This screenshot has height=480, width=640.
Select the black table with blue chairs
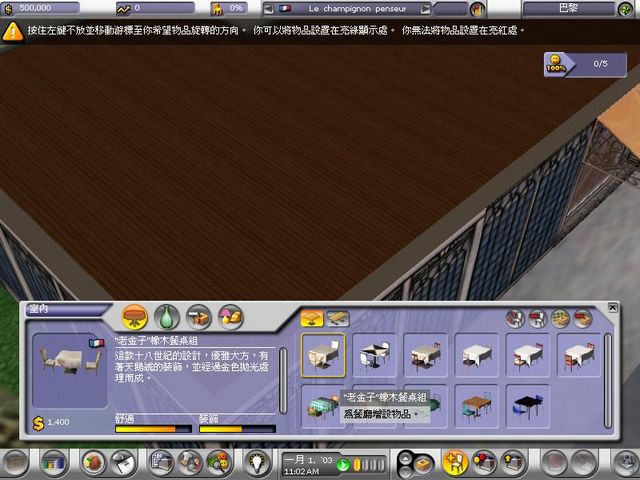tap(528, 406)
